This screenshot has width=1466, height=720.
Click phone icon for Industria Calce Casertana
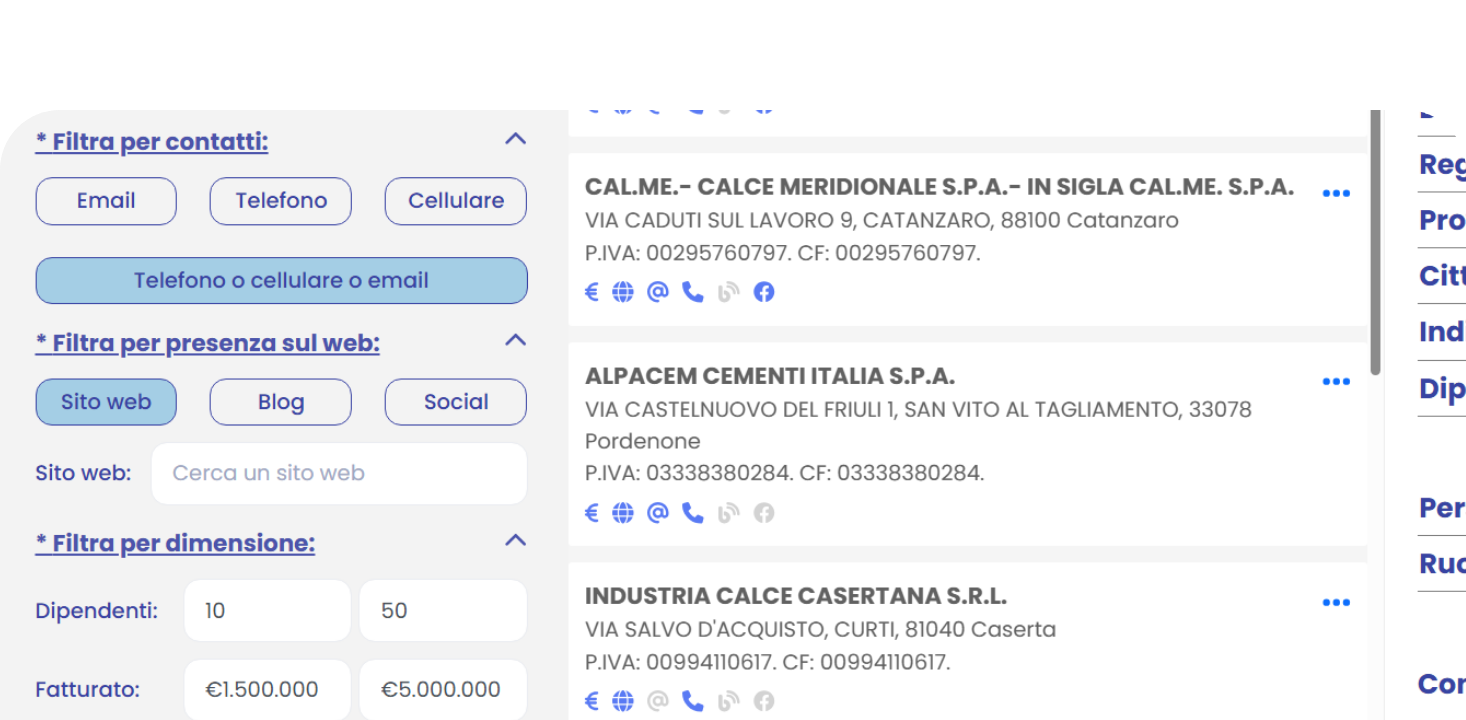(693, 701)
